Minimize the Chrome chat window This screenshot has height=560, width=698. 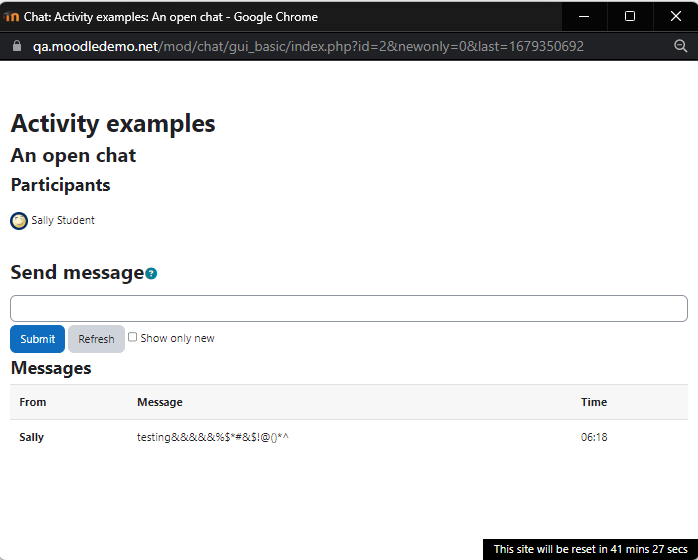[x=584, y=16]
